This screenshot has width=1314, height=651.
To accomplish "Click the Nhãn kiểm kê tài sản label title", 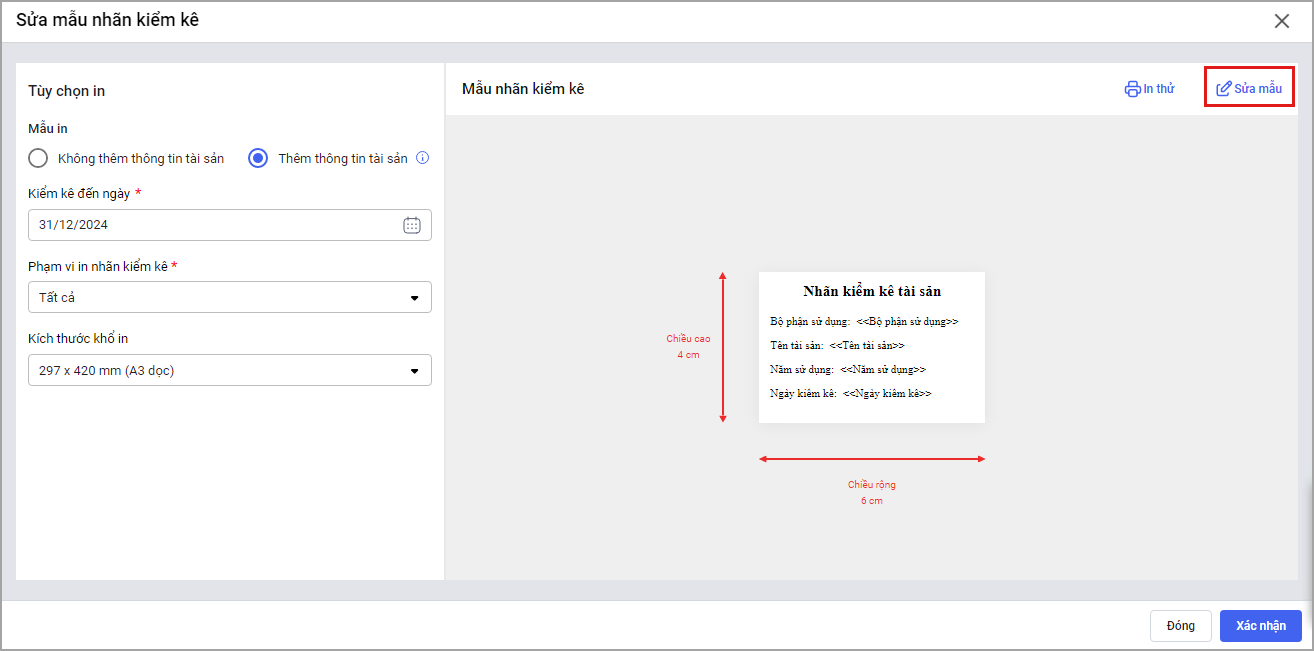I will (x=872, y=291).
